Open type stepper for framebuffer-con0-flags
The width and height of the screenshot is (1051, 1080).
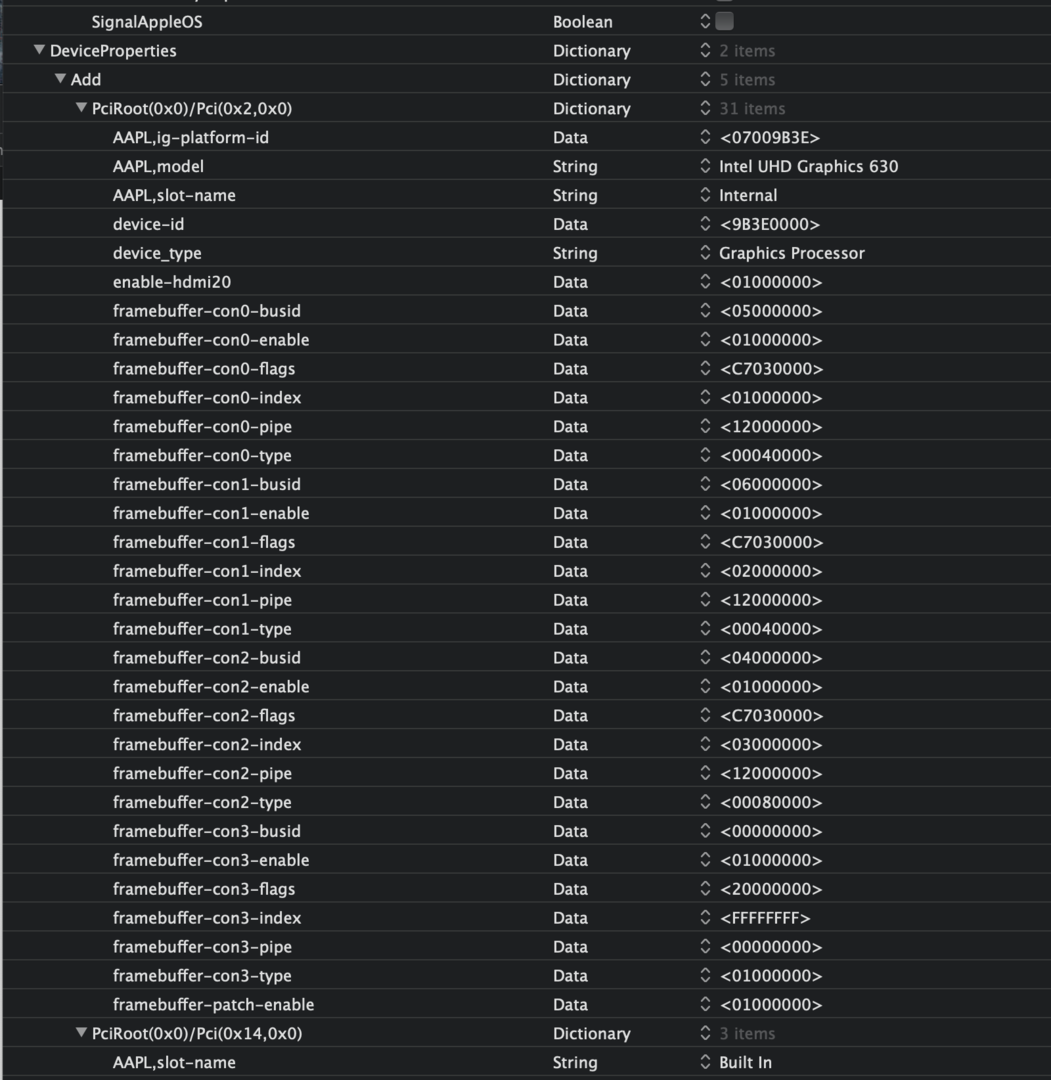pyautogui.click(x=705, y=369)
